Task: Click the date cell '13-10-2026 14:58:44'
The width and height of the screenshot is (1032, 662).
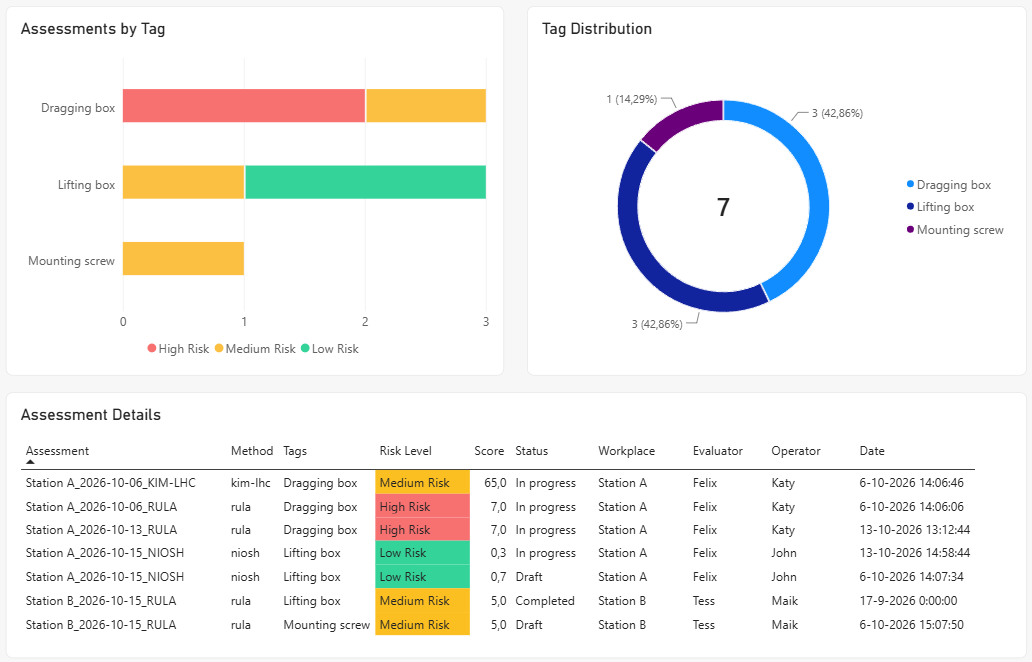Action: click(915, 553)
